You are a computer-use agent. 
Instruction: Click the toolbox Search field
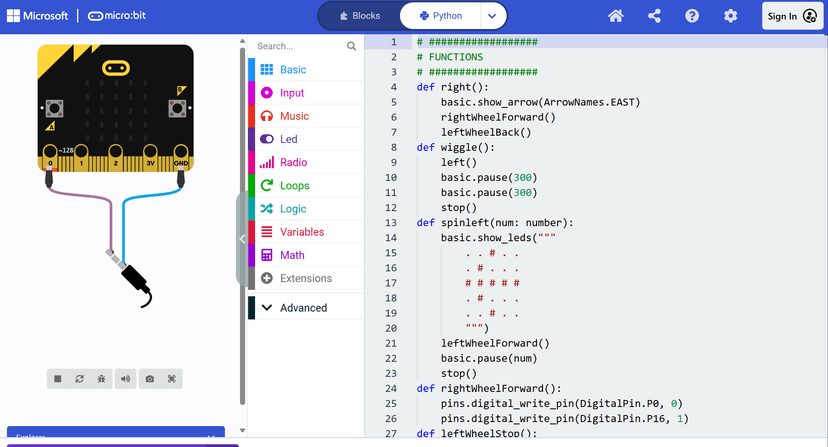tap(299, 46)
